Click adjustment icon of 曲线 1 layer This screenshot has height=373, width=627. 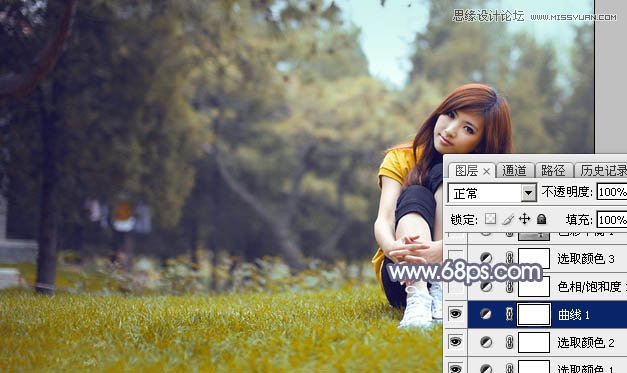[486, 314]
